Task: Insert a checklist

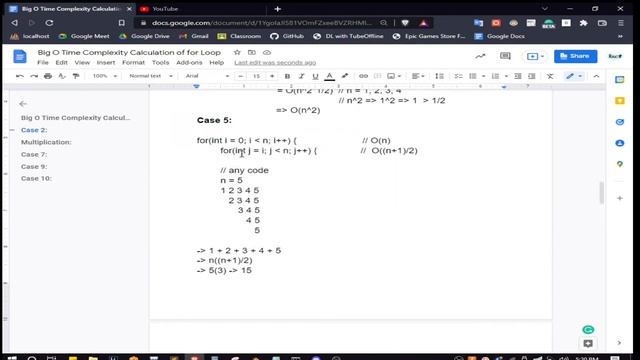Action: coord(458,76)
